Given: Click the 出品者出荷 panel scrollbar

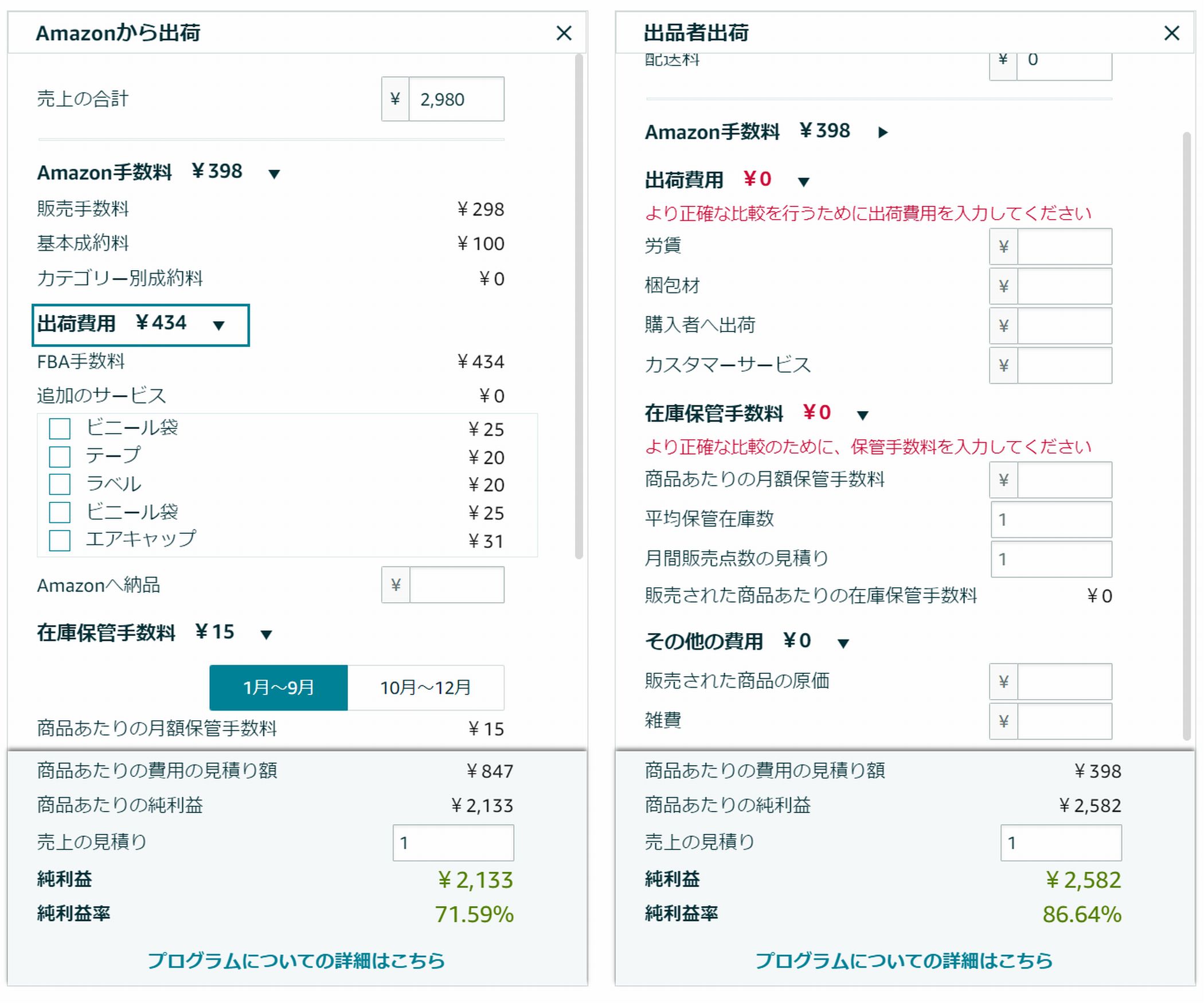Looking at the screenshot, I should 1187,436.
